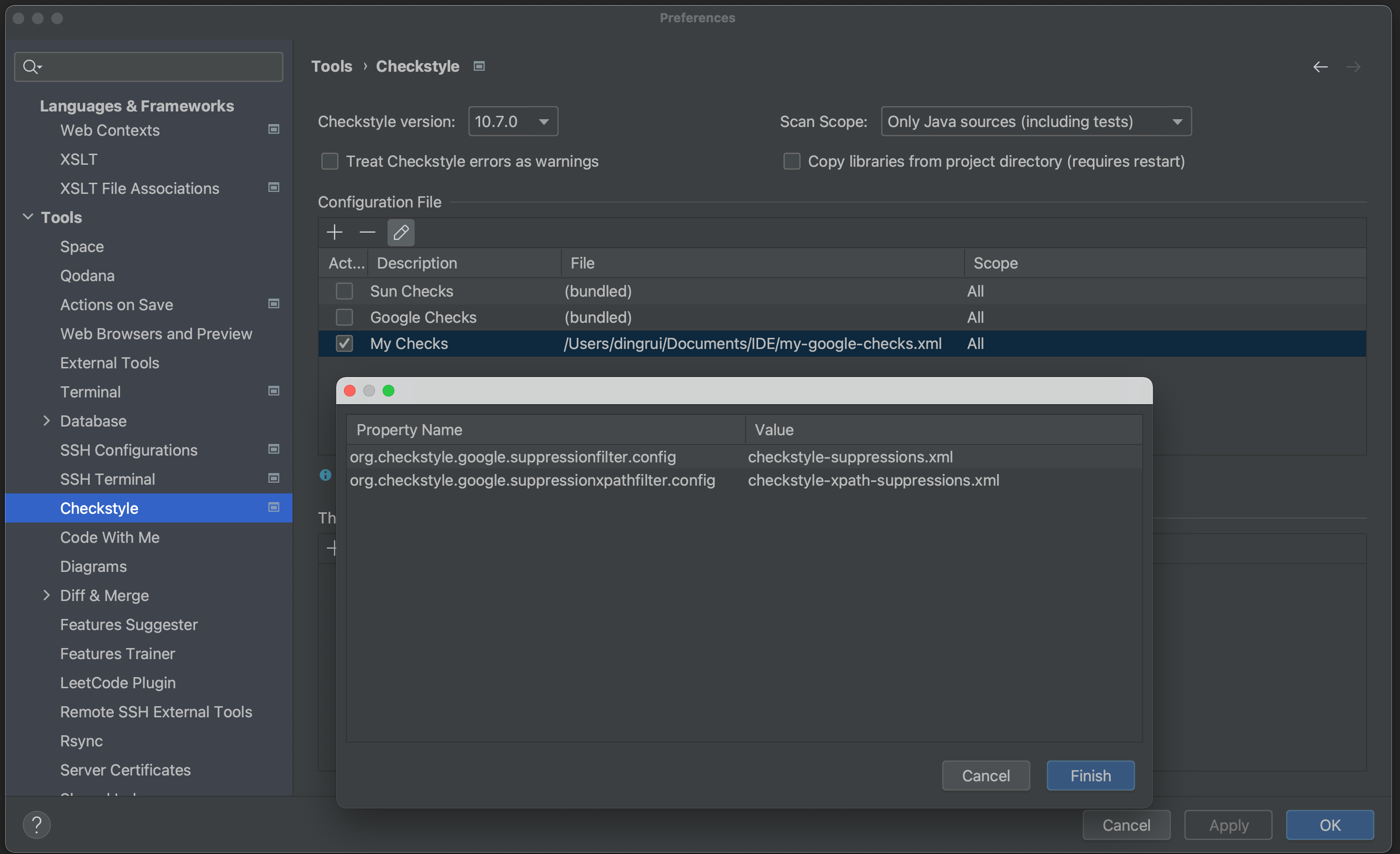Click the checkstyle-suppressions.xml value cell

pyautogui.click(x=850, y=457)
